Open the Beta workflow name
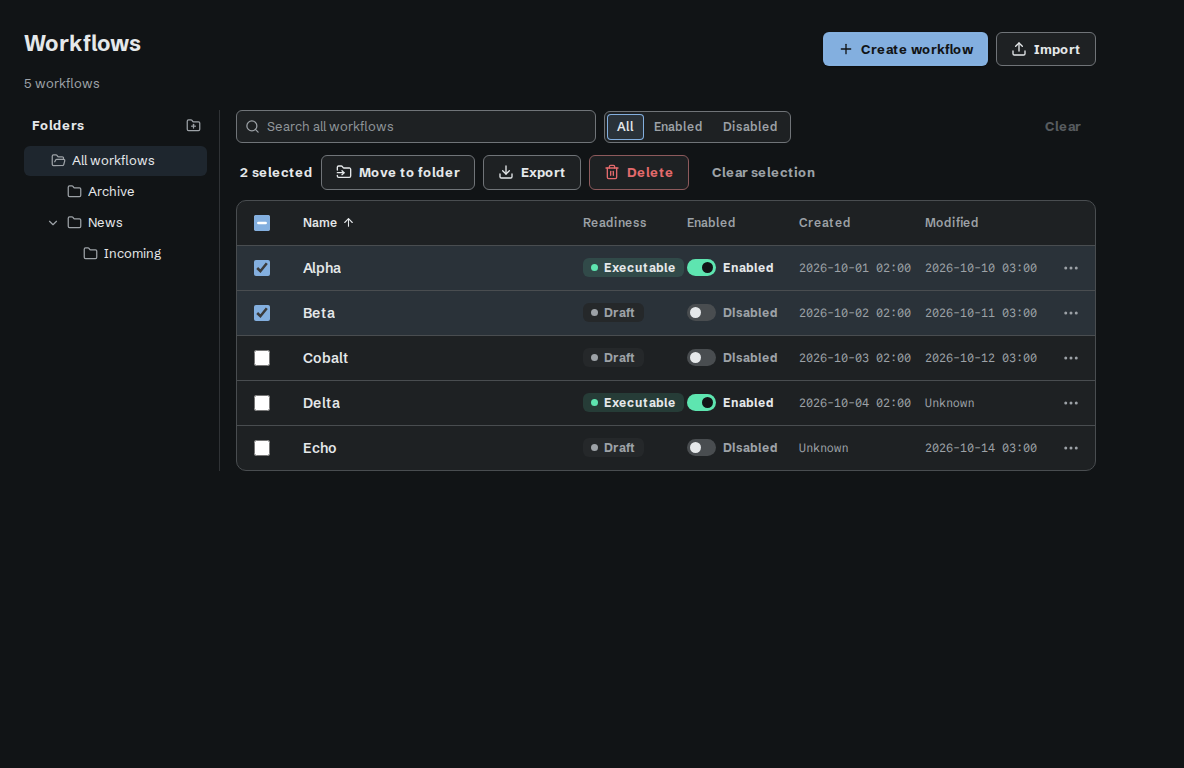This screenshot has width=1184, height=768. (x=319, y=313)
